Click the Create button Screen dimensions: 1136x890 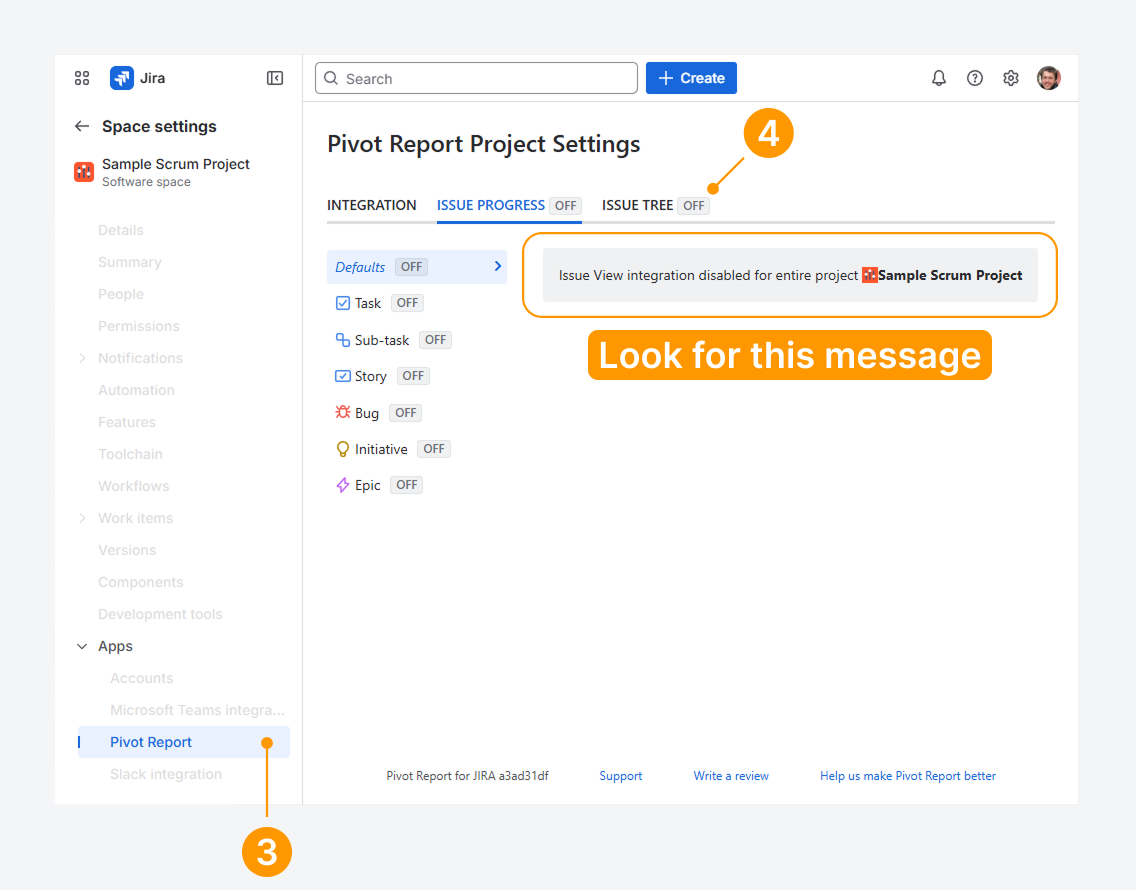click(691, 78)
